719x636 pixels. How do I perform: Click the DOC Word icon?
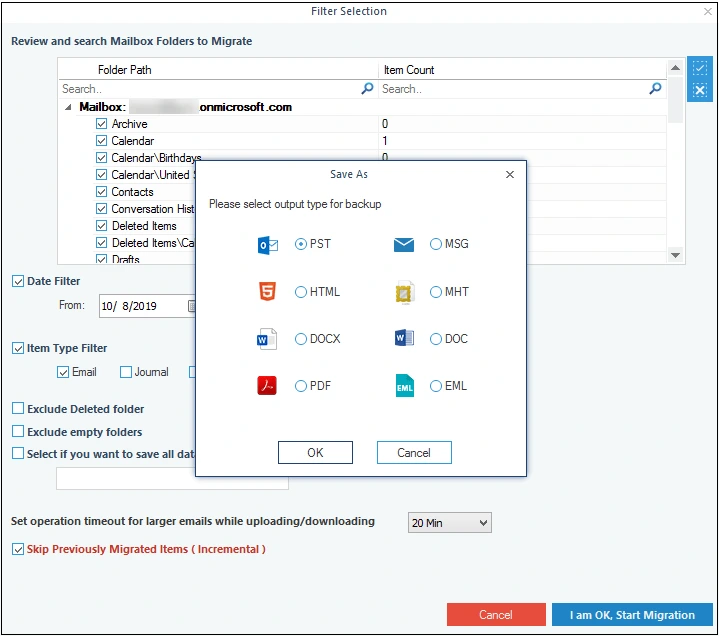pos(404,338)
